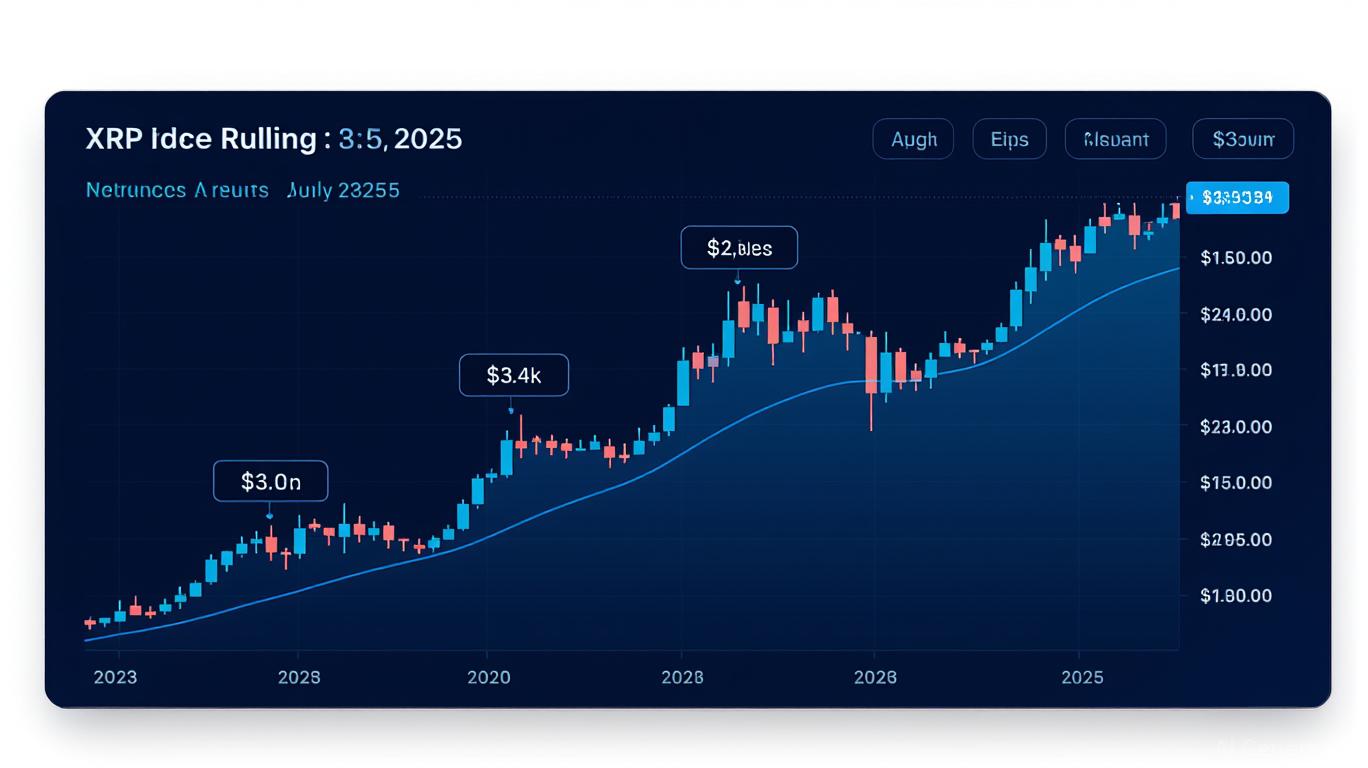Image resolution: width=1368 pixels, height=768 pixels.
Task: Click the "$15.0.00" price level label
Action: (x=1236, y=483)
